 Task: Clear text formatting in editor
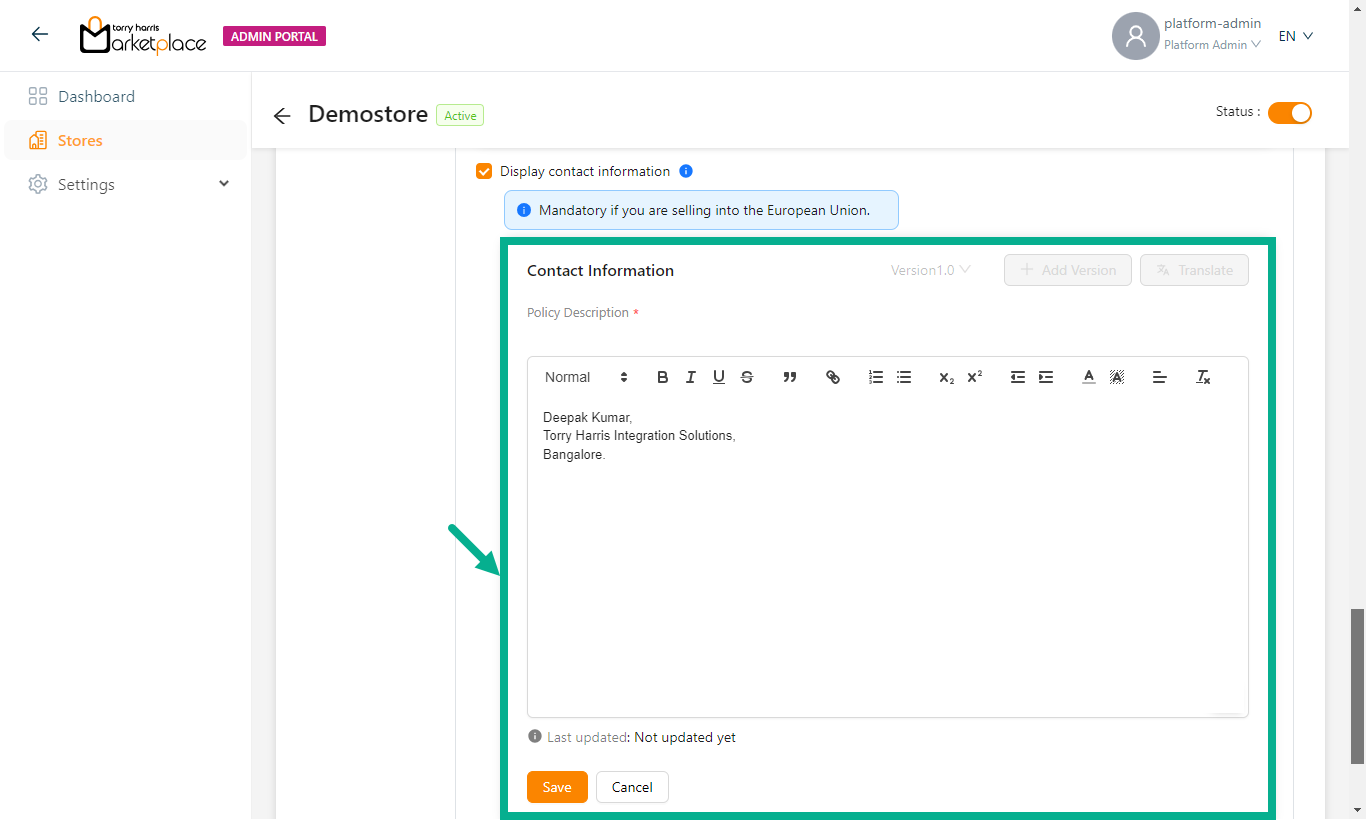point(1203,377)
